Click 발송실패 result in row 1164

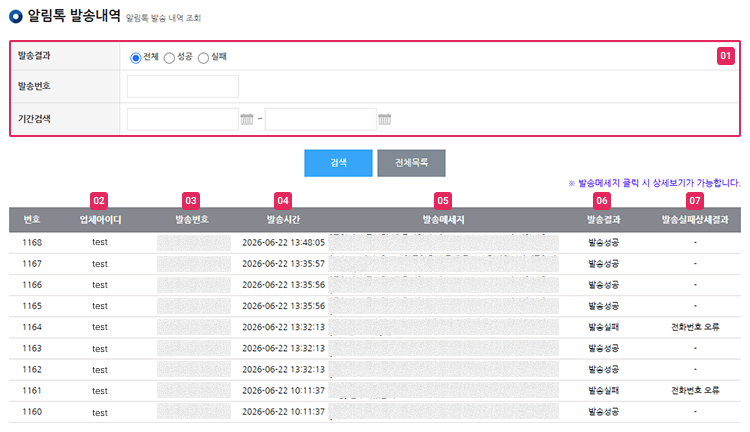603,327
